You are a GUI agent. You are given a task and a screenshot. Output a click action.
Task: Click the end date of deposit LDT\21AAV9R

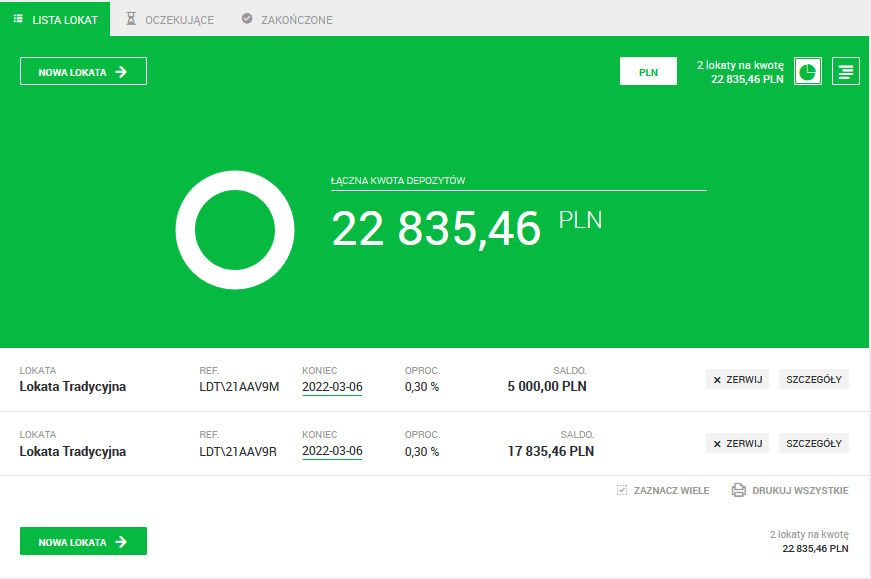[332, 451]
